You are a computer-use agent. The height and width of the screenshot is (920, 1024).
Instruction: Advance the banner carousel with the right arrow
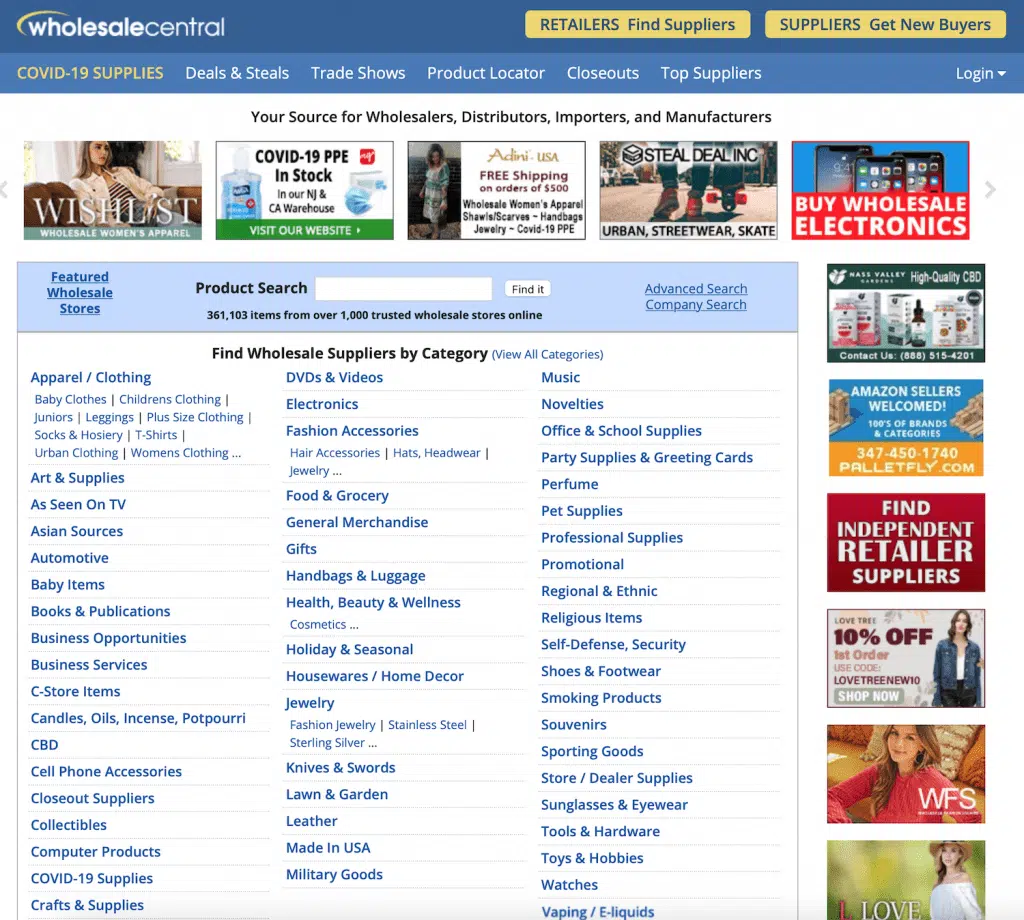tap(990, 190)
